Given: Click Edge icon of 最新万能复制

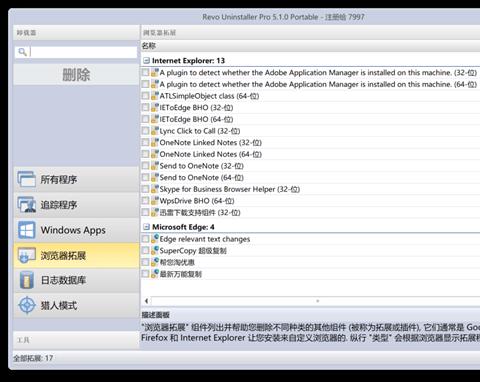Looking at the screenshot, I should click(x=155, y=274).
